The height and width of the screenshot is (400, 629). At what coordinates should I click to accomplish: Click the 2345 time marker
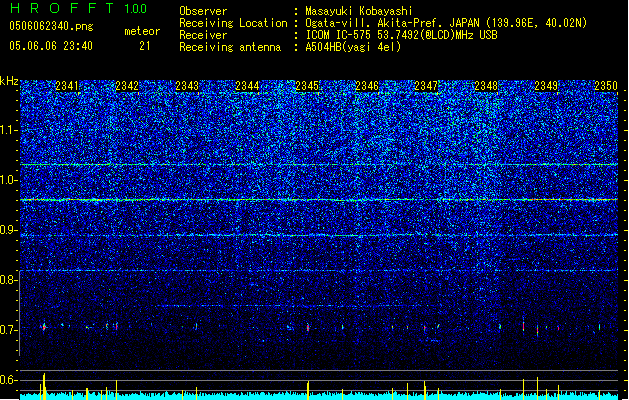tap(307, 86)
